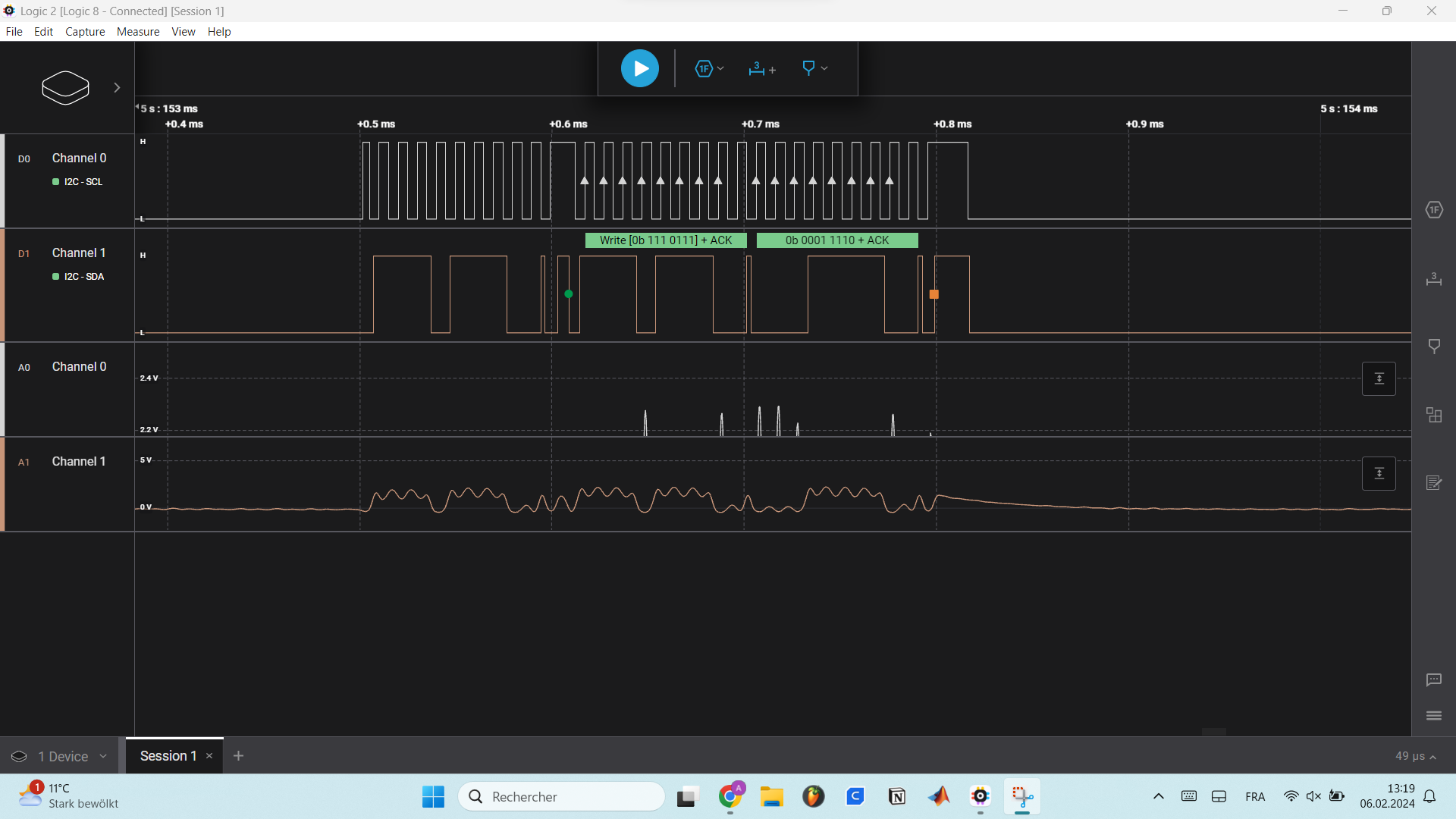Open the View menu

[x=184, y=31]
